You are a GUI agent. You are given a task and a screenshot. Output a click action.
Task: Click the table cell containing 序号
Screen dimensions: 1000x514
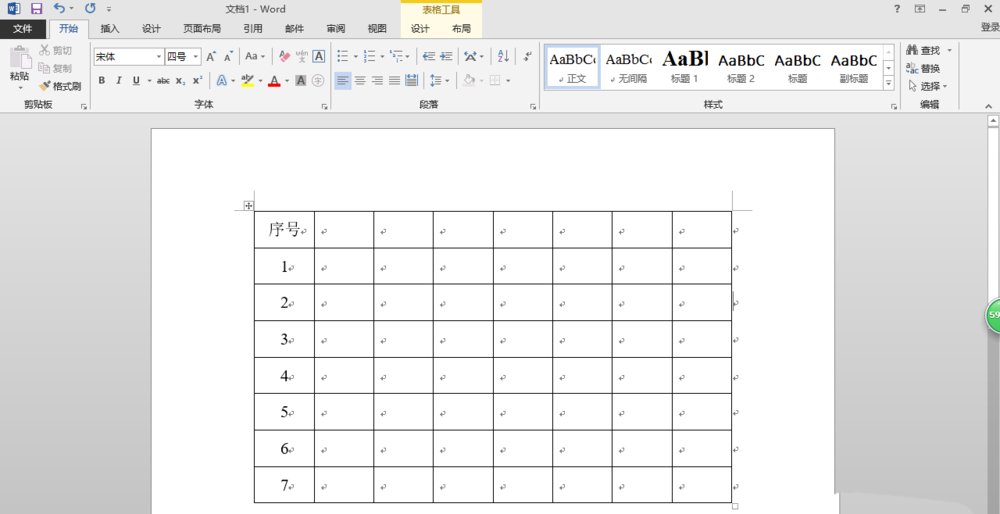[x=284, y=230]
